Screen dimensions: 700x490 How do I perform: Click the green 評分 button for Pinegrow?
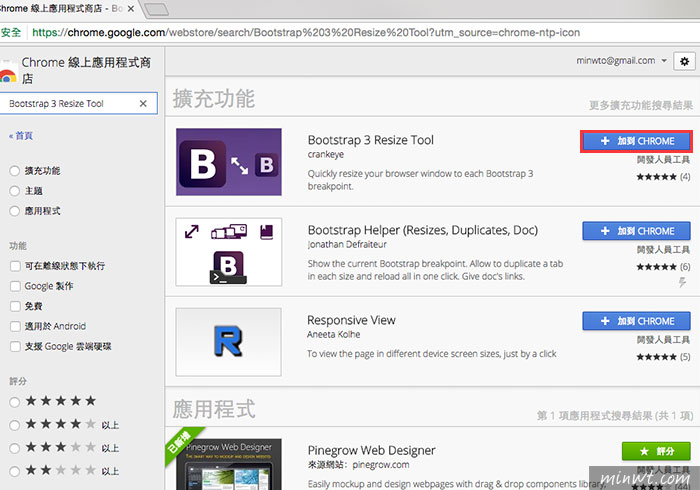click(x=656, y=451)
